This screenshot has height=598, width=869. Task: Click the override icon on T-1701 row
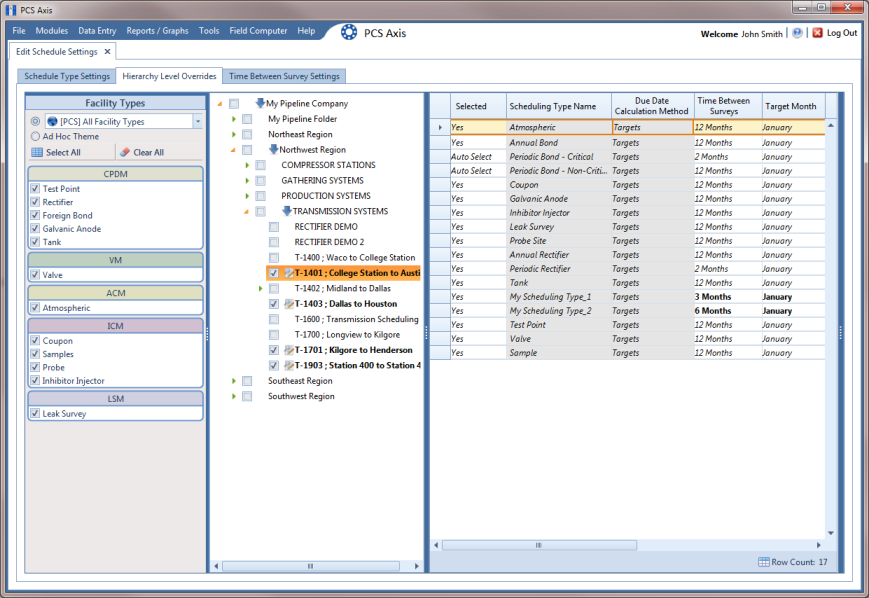click(x=289, y=350)
